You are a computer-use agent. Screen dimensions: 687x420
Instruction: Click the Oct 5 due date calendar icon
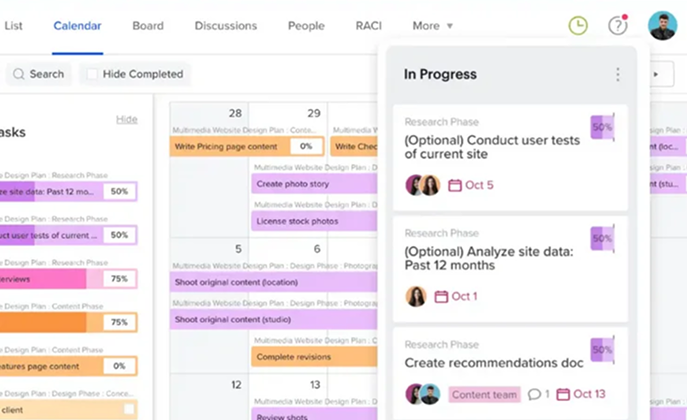coord(455,185)
